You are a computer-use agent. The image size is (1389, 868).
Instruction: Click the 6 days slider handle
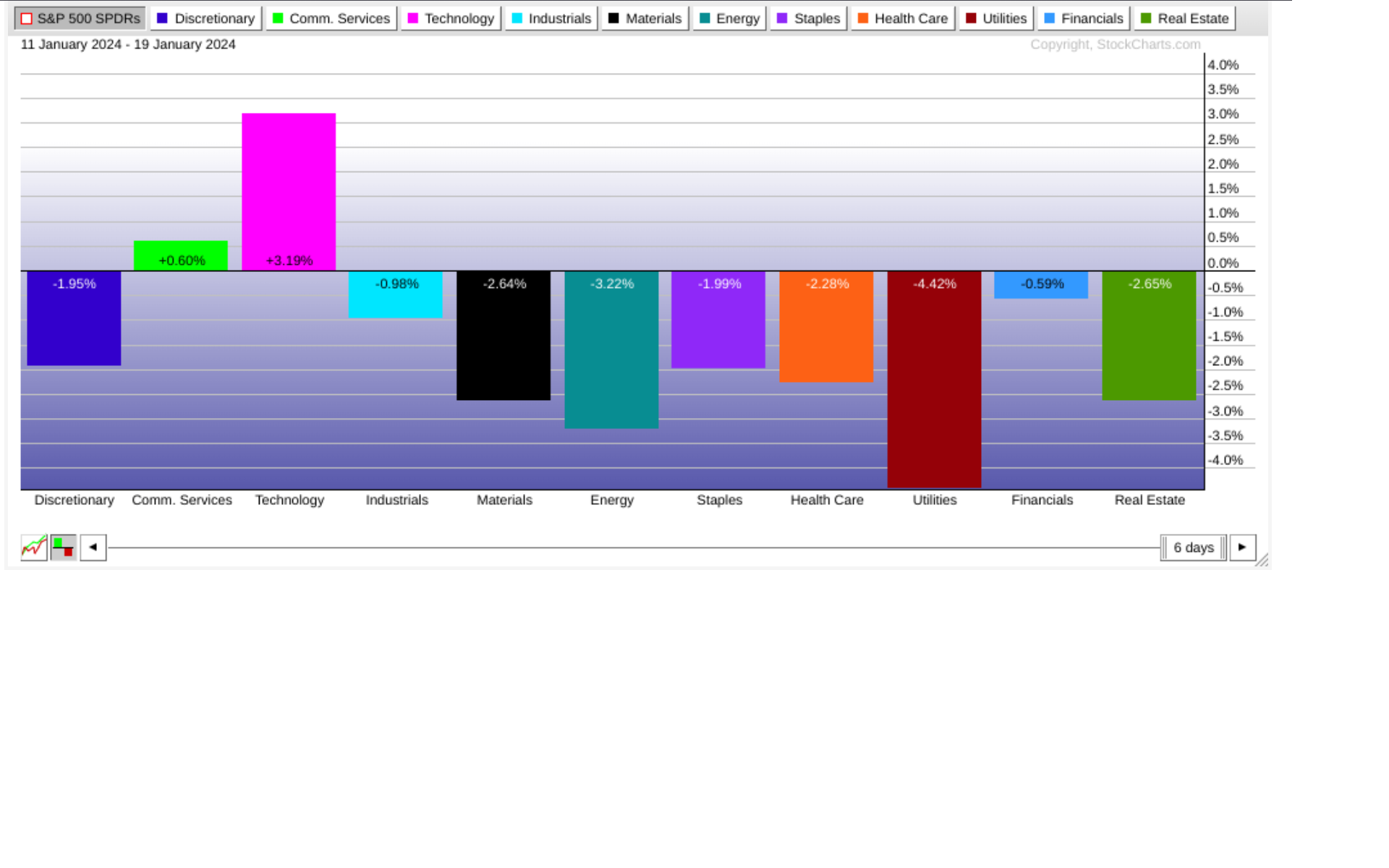pos(1193,547)
